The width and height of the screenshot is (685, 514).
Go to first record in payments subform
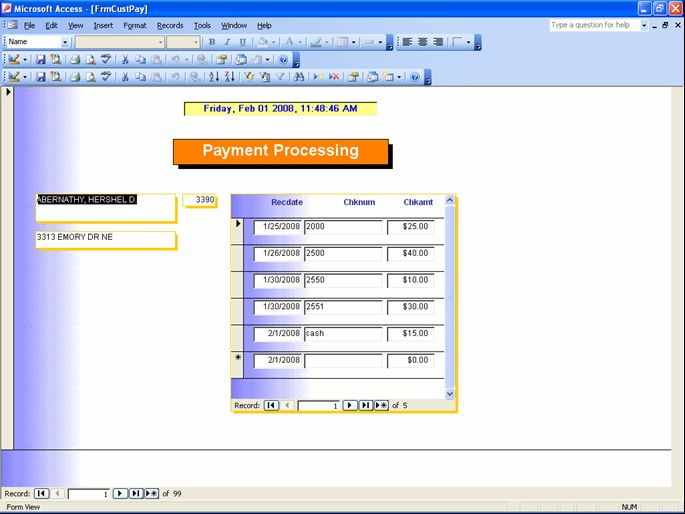pyautogui.click(x=271, y=405)
